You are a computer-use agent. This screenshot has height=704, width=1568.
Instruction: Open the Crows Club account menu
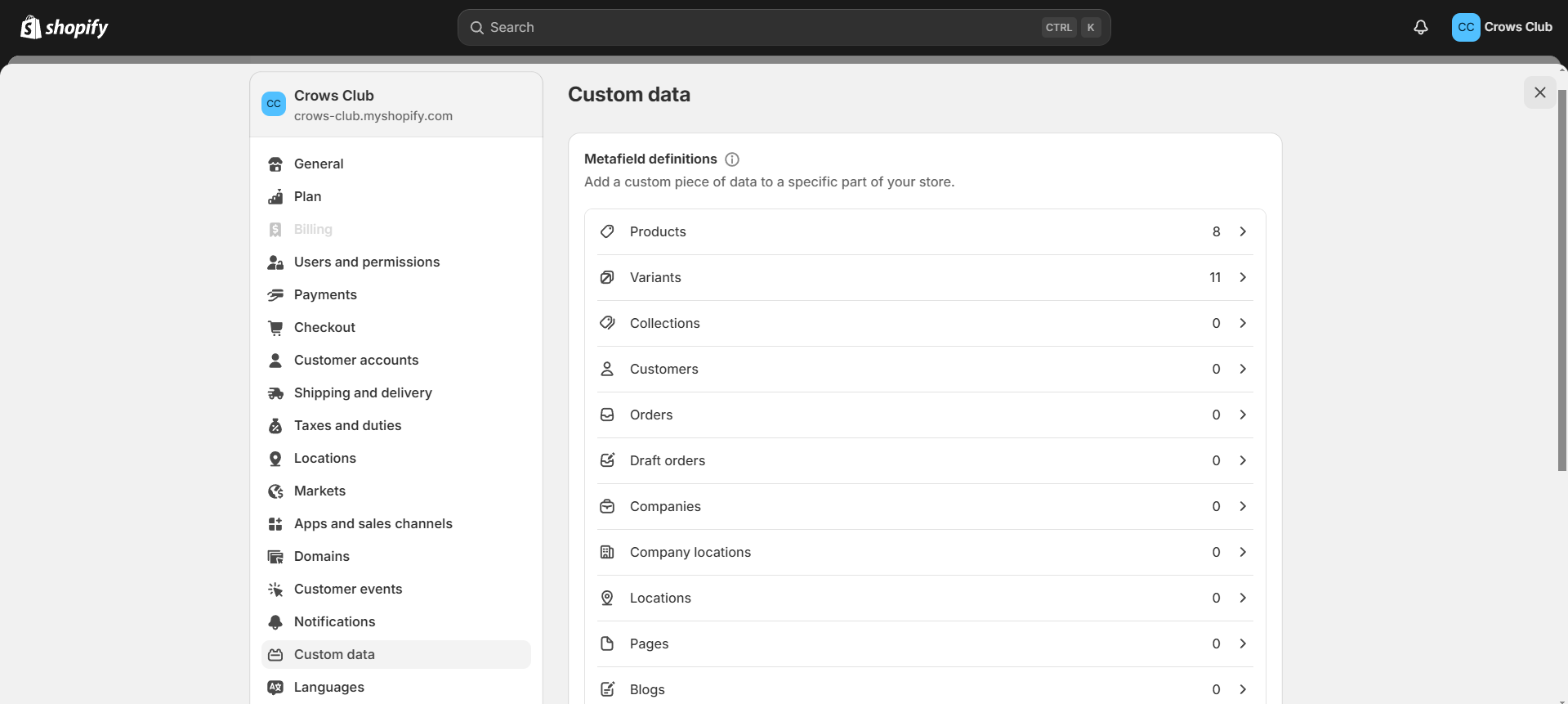(1502, 27)
